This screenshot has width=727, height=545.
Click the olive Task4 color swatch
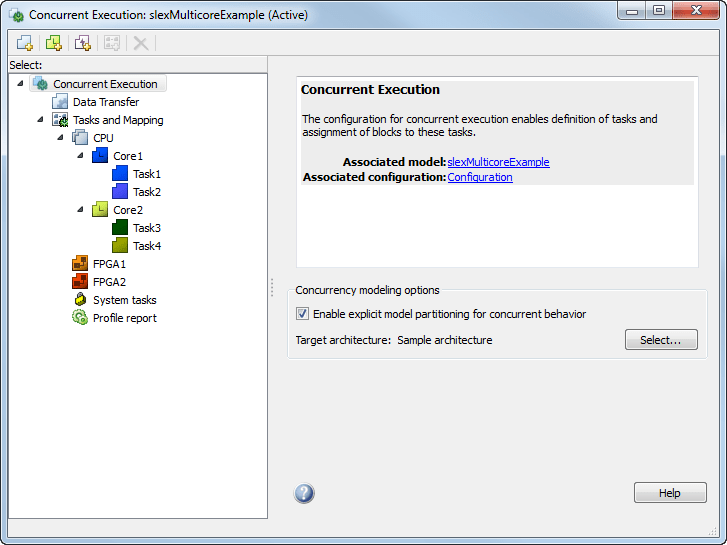[120, 245]
